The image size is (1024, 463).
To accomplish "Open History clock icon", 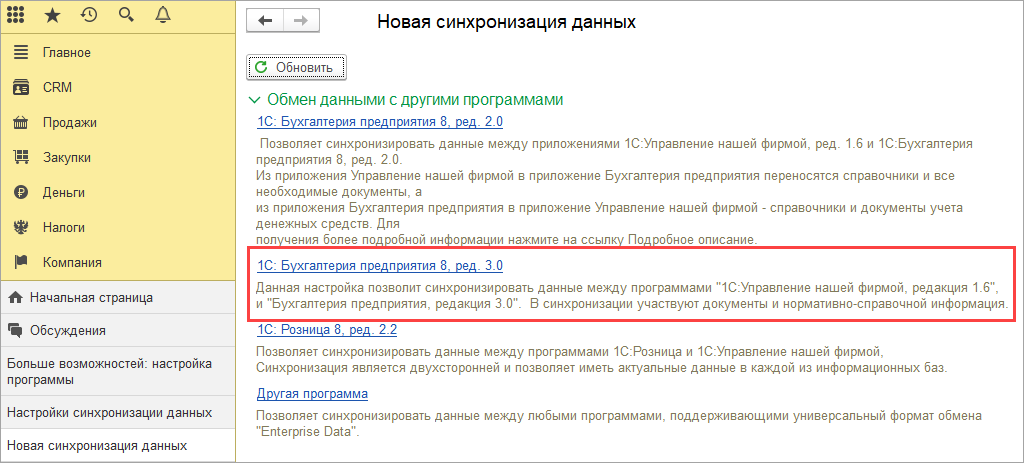I will tap(89, 15).
